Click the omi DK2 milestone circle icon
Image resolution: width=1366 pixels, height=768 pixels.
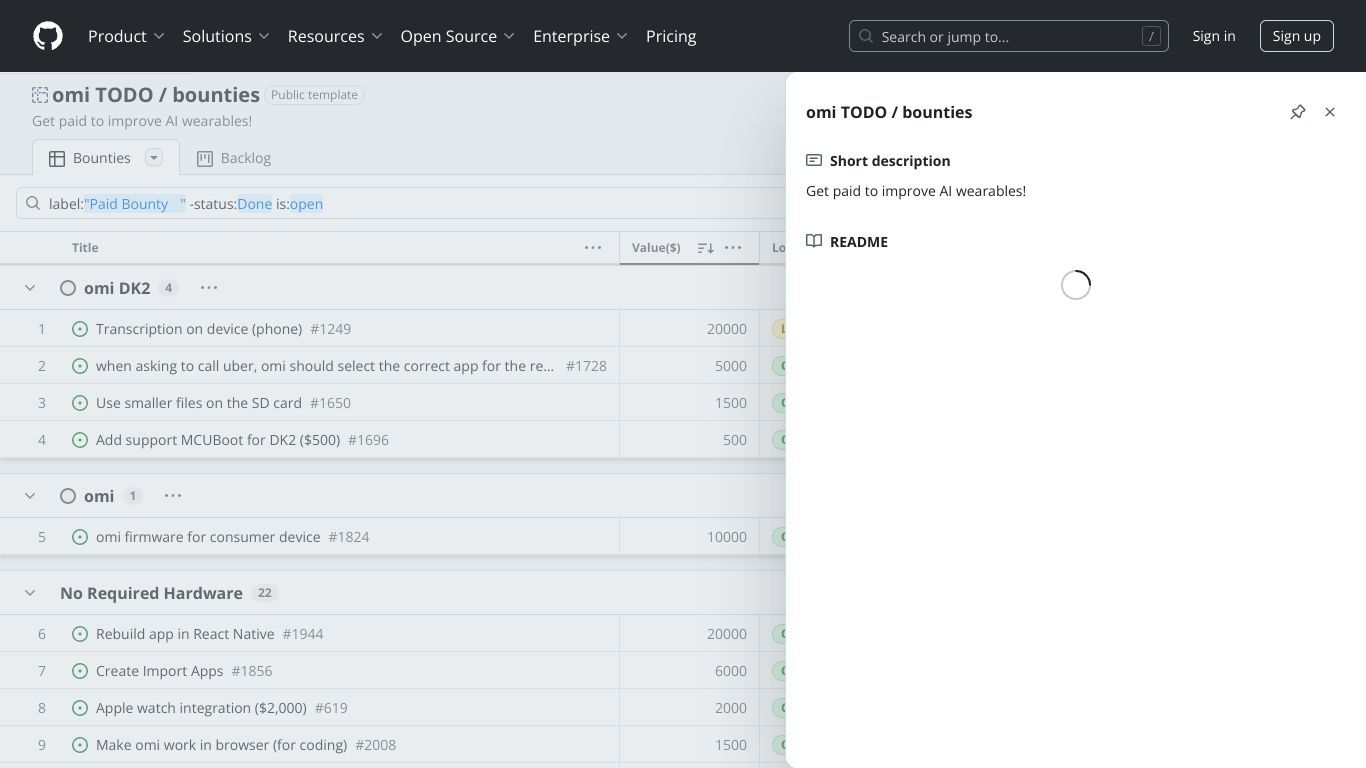68,288
